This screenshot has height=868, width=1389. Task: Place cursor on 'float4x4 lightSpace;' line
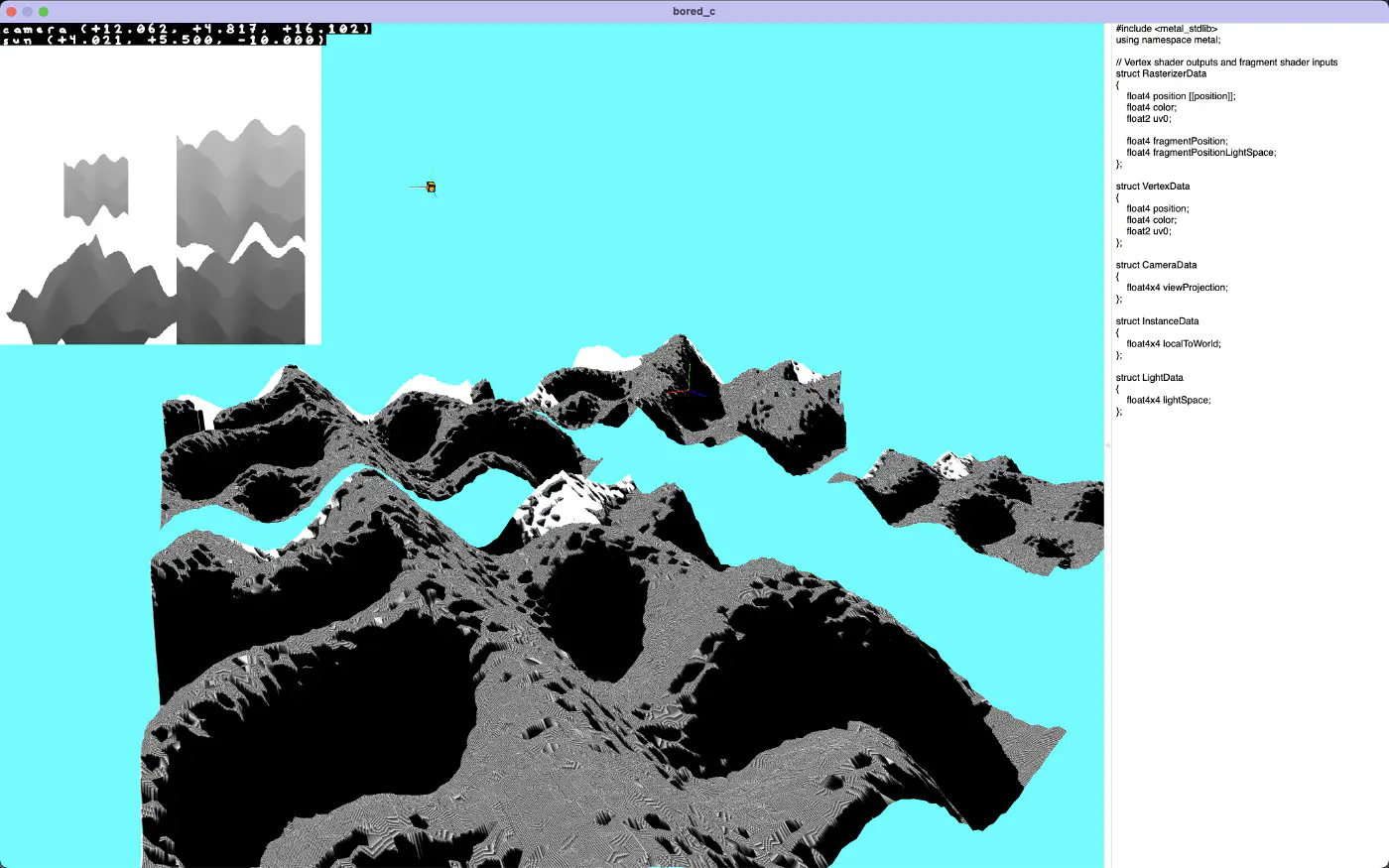pyautogui.click(x=1168, y=400)
